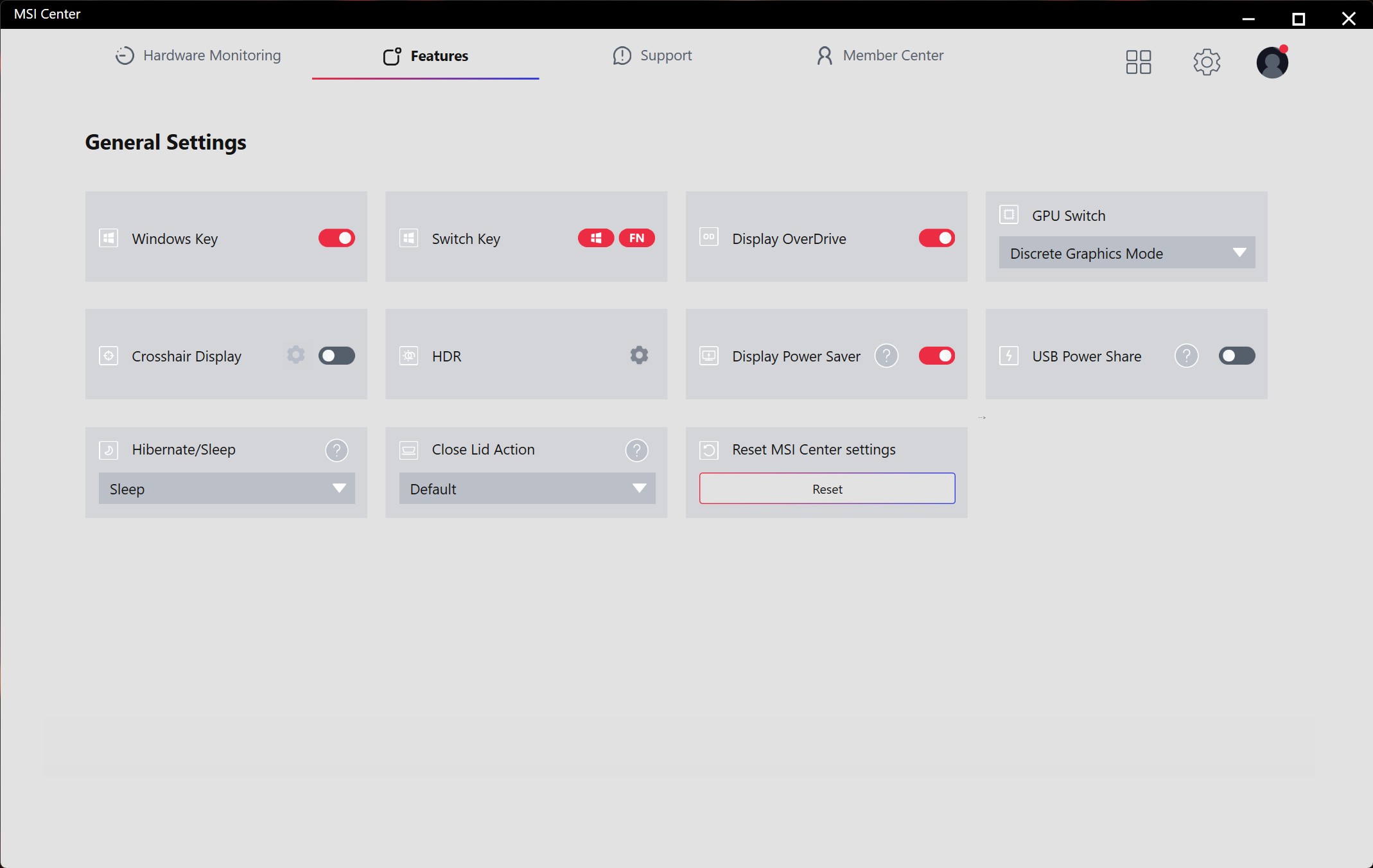Open the user profile avatar
The image size is (1373, 868).
[x=1272, y=62]
